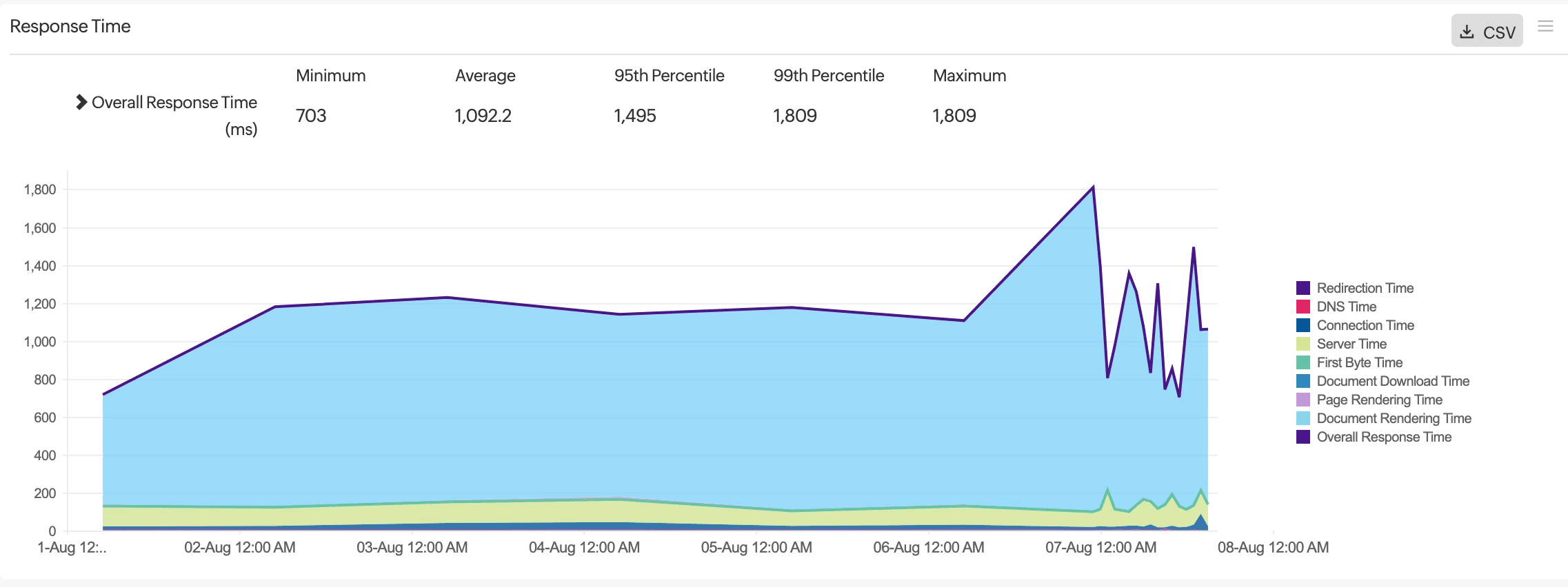This screenshot has width=1568, height=587.
Task: Toggle the Document Rendering Time legend label
Action: click(1394, 418)
